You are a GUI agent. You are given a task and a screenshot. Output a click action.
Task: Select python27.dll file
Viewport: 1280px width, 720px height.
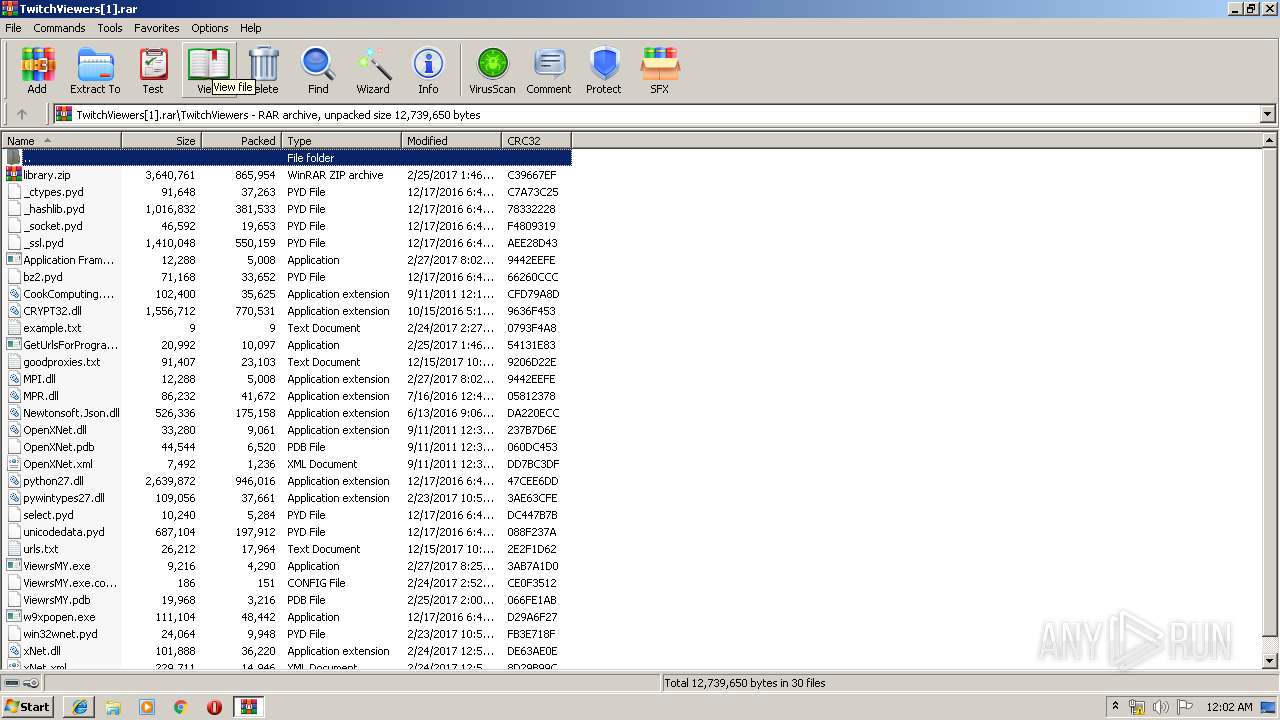[53, 481]
